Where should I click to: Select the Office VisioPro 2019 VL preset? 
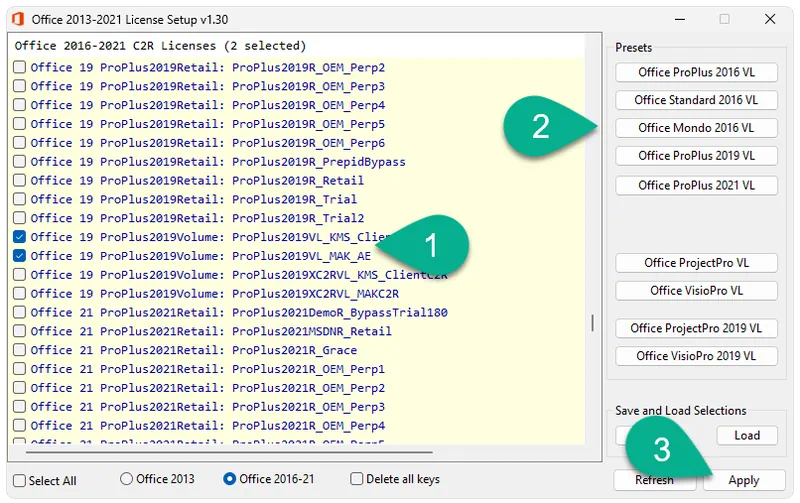tap(696, 356)
